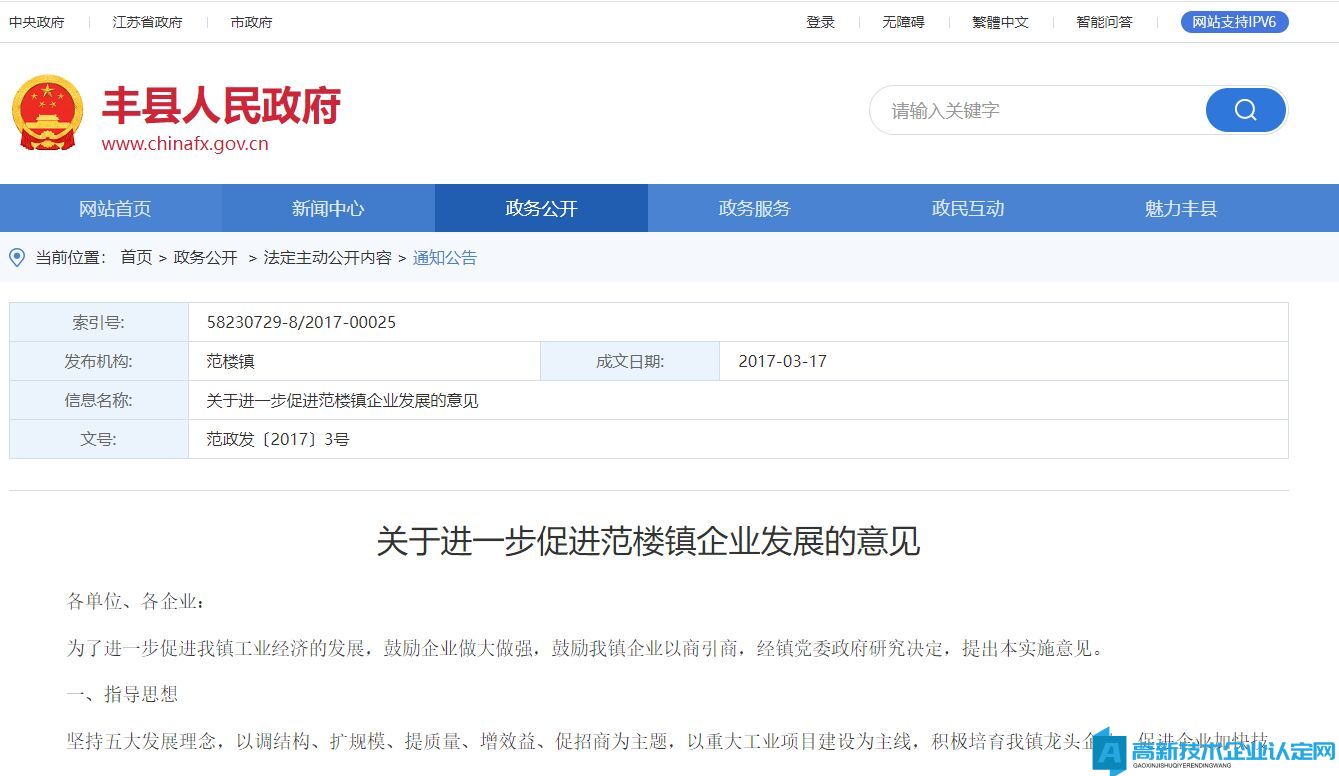1339x776 pixels.
Task: Click the location pin icon in breadcrumb
Action: click(x=17, y=258)
